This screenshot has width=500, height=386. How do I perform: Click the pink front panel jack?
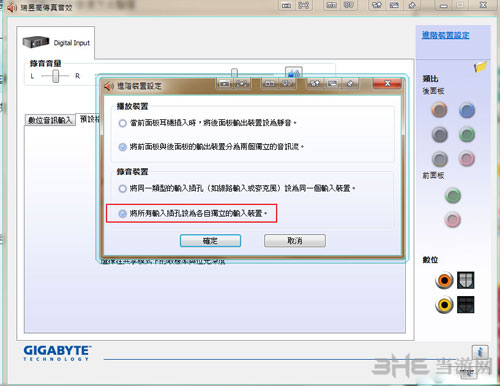pos(453,220)
